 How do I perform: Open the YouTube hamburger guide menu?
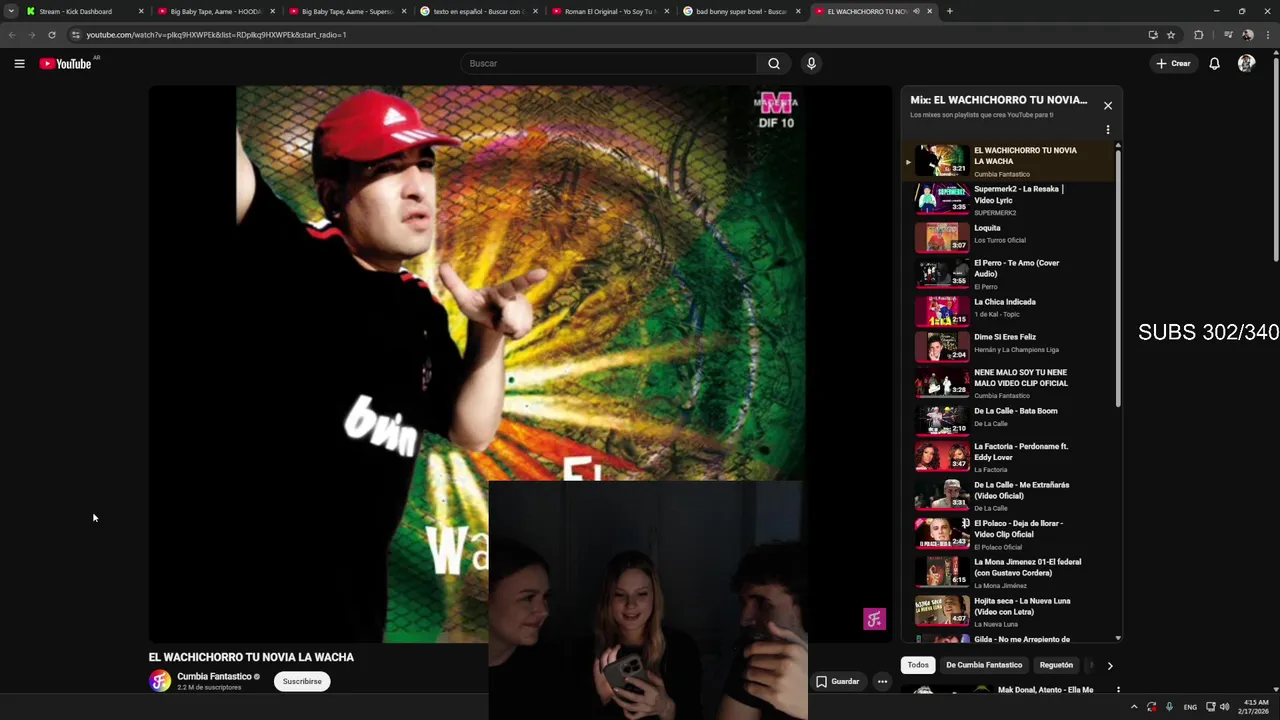click(x=19, y=63)
